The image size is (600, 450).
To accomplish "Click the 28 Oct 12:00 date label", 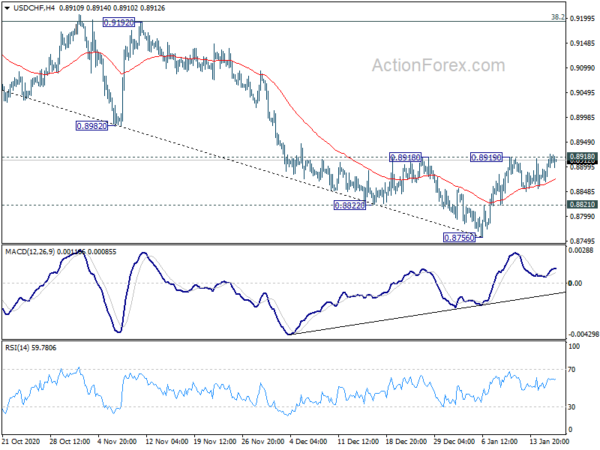I will (x=70, y=441).
